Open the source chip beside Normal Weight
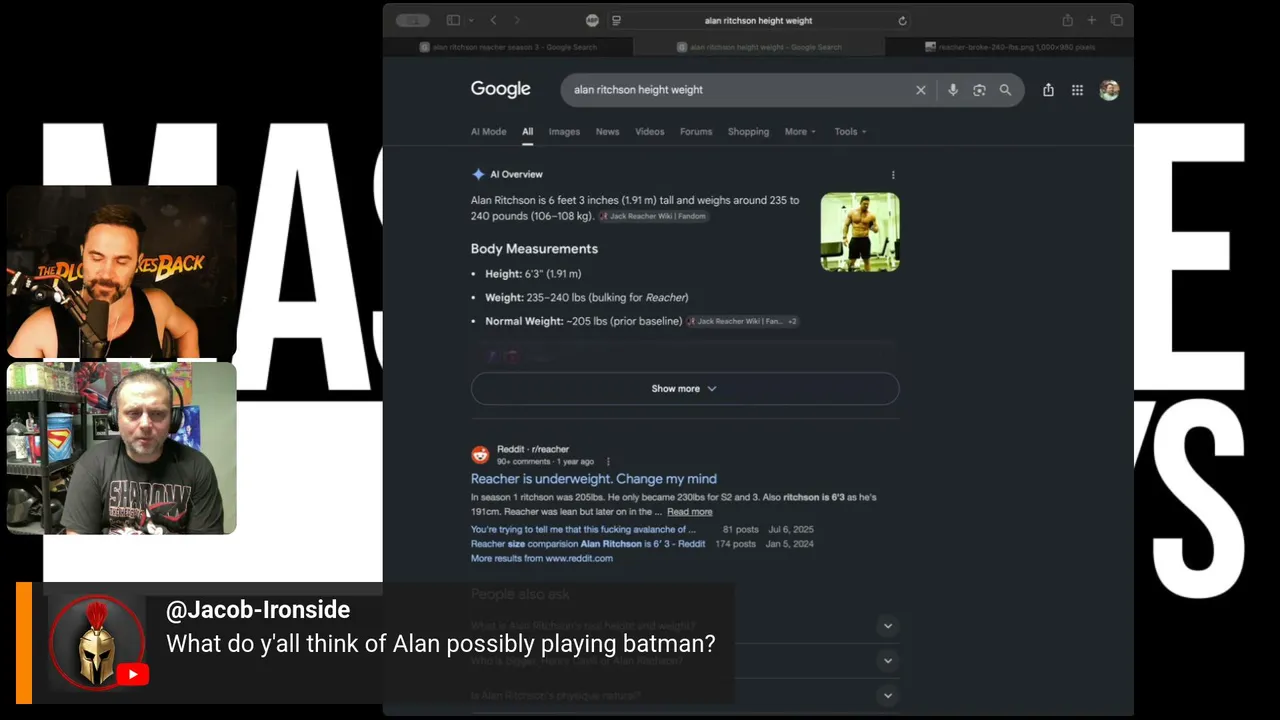The image size is (1280, 720). (742, 321)
